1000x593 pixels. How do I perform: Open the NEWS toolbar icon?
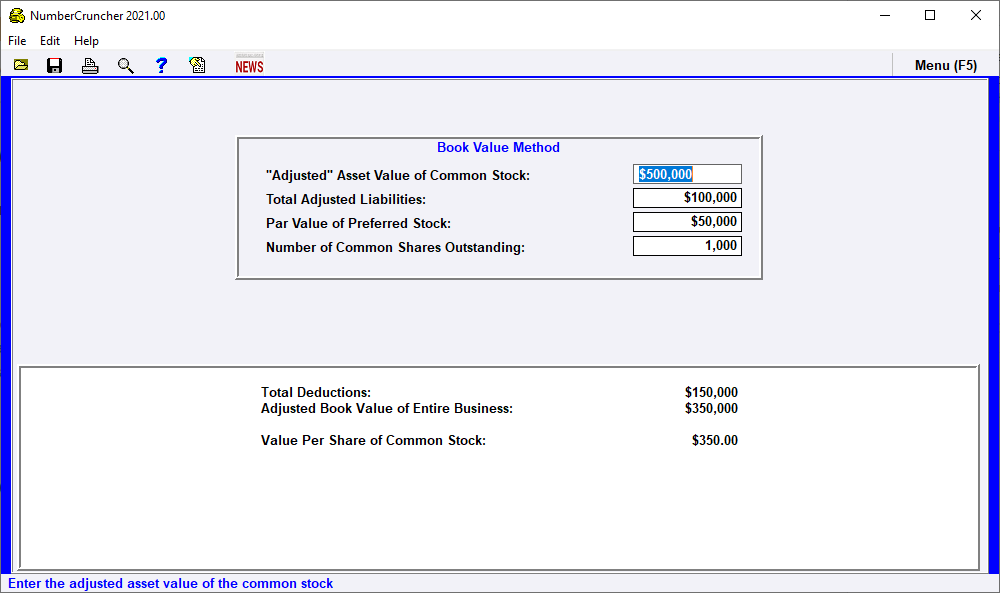click(249, 64)
